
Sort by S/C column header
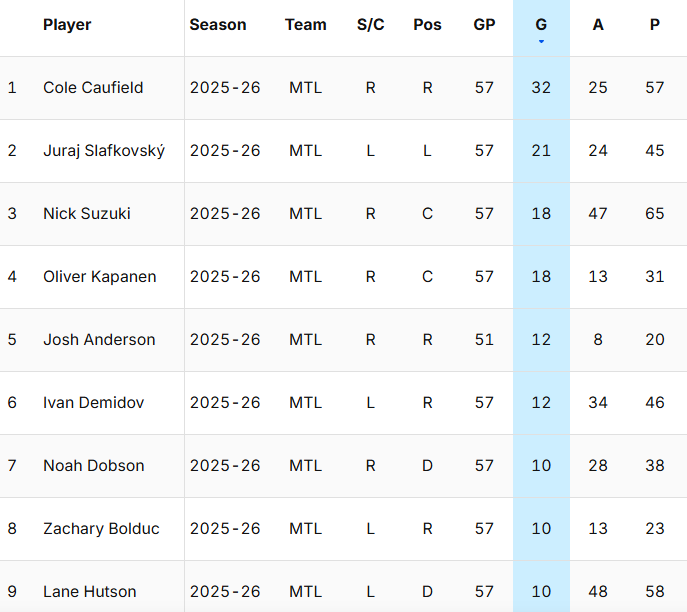click(370, 24)
